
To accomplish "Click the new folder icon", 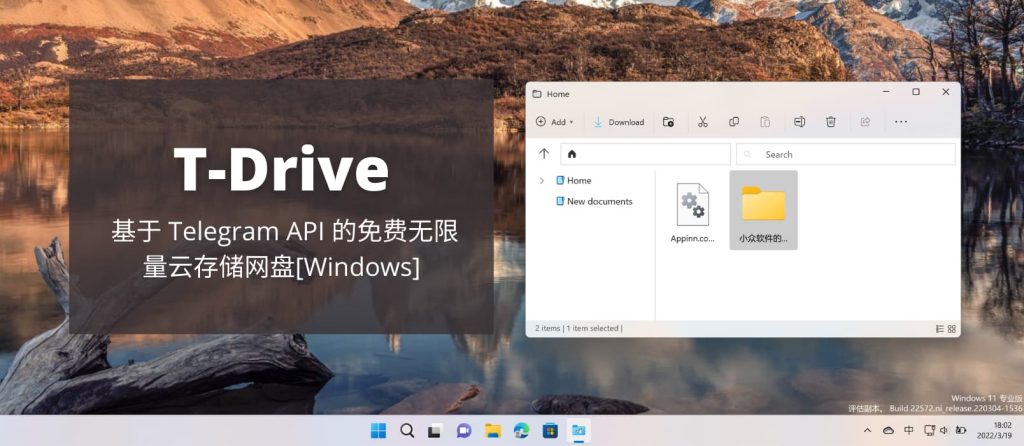I will [x=668, y=122].
